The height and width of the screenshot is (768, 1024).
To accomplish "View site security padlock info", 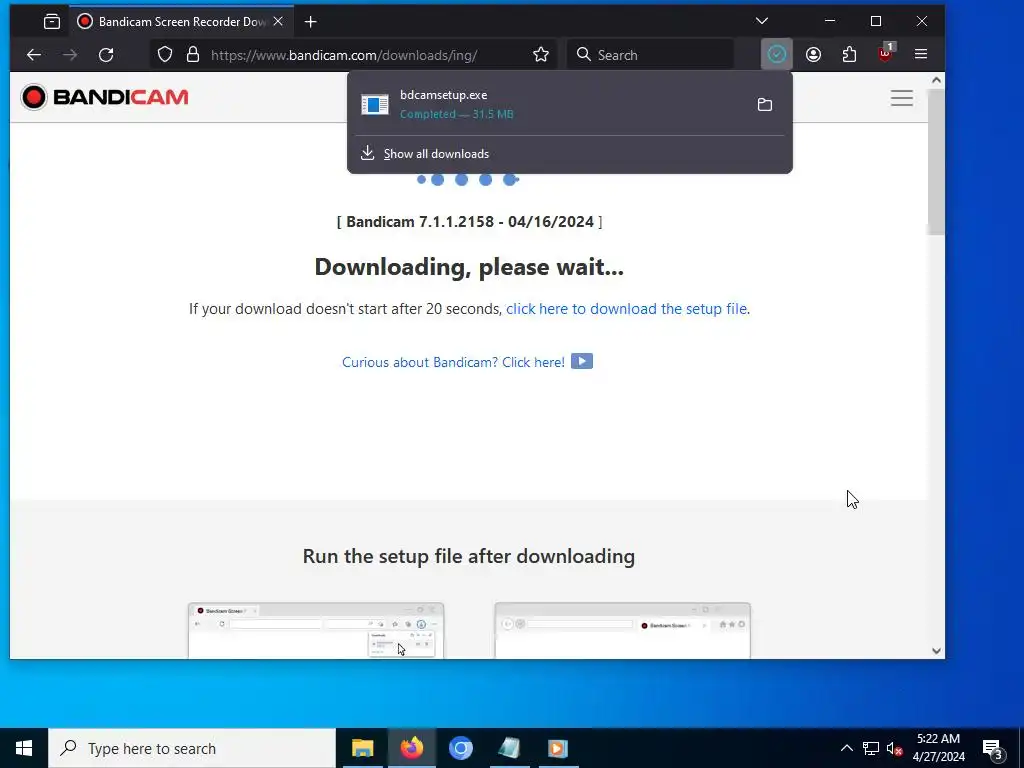I will (193, 54).
